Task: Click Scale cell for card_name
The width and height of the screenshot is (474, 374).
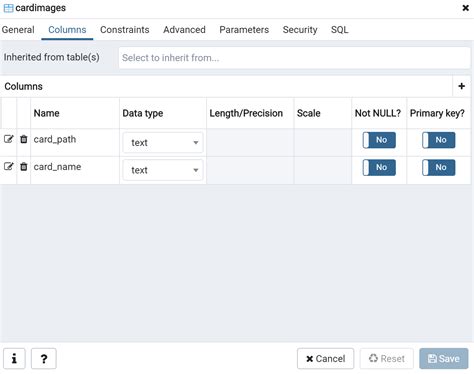Action: coord(323,170)
